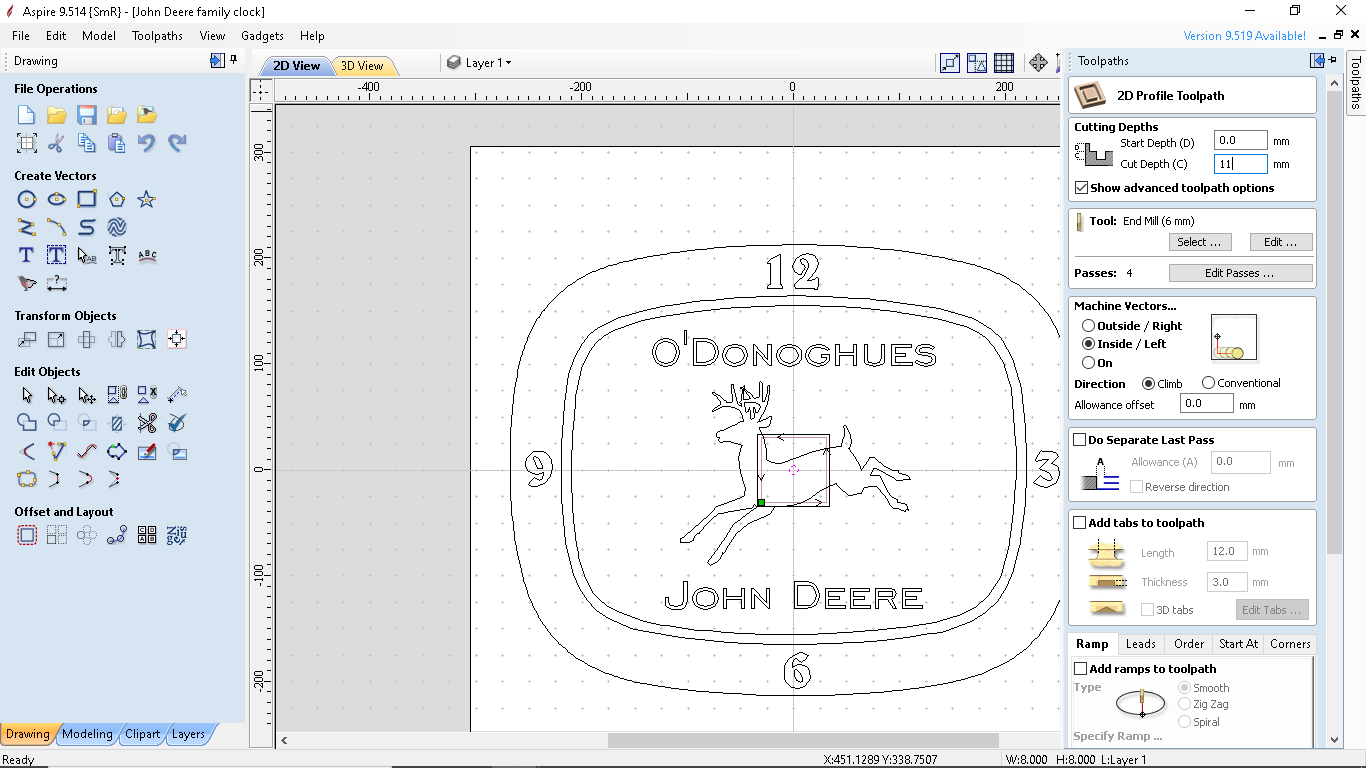
Task: Select the Draw Star tool
Action: [x=147, y=199]
